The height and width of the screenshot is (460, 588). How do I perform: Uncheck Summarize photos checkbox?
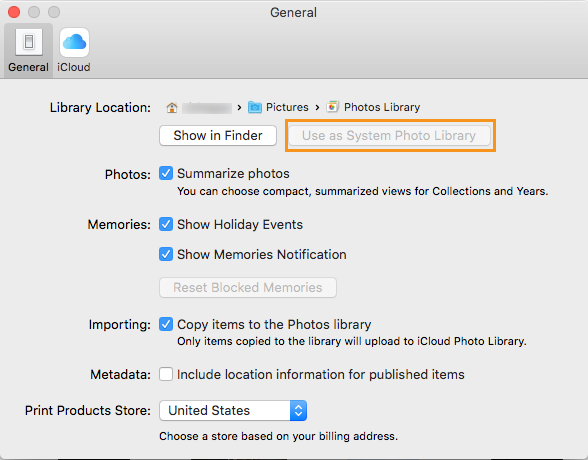tap(166, 174)
